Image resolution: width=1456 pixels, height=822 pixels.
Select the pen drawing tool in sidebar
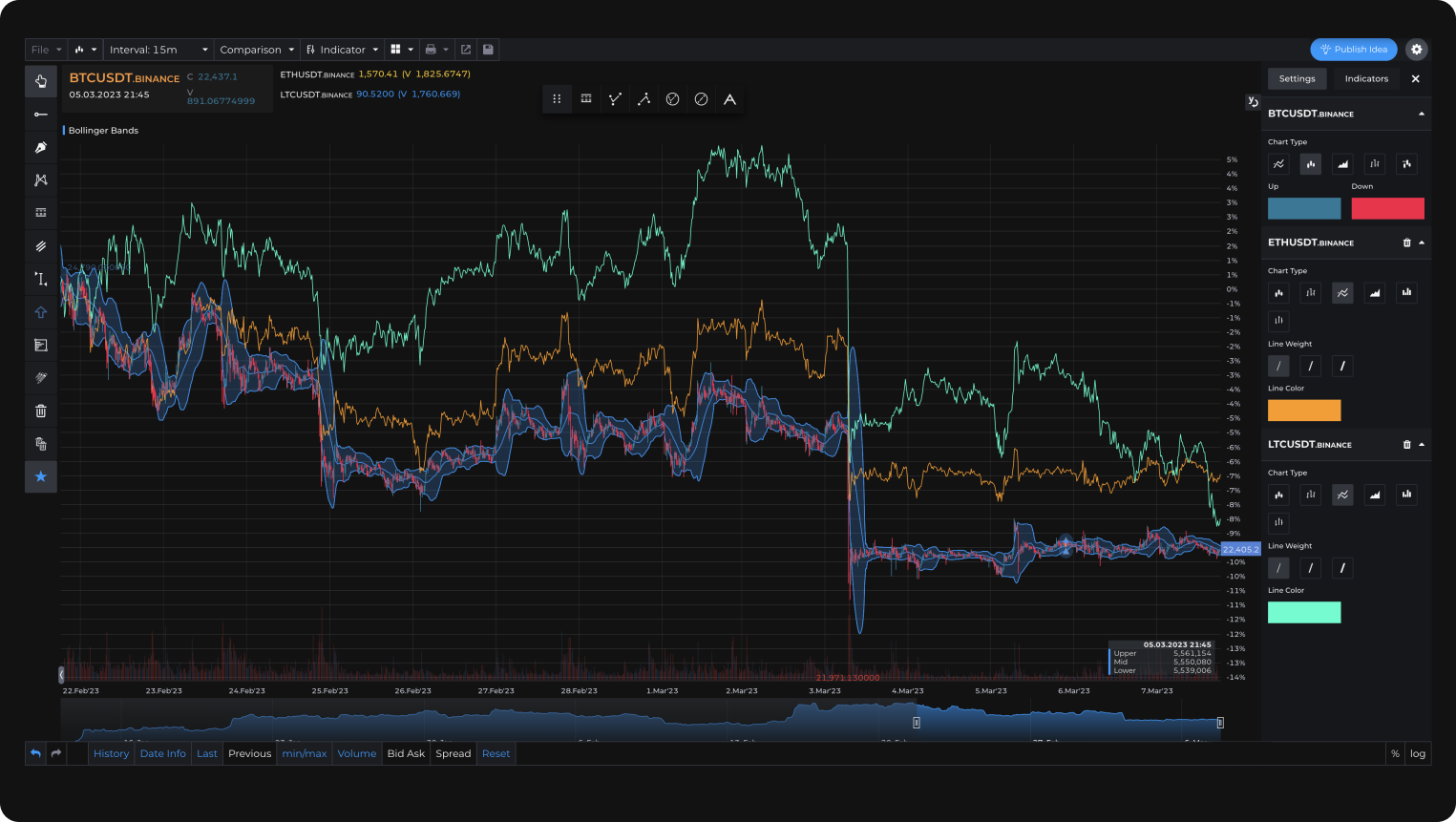pos(40,147)
